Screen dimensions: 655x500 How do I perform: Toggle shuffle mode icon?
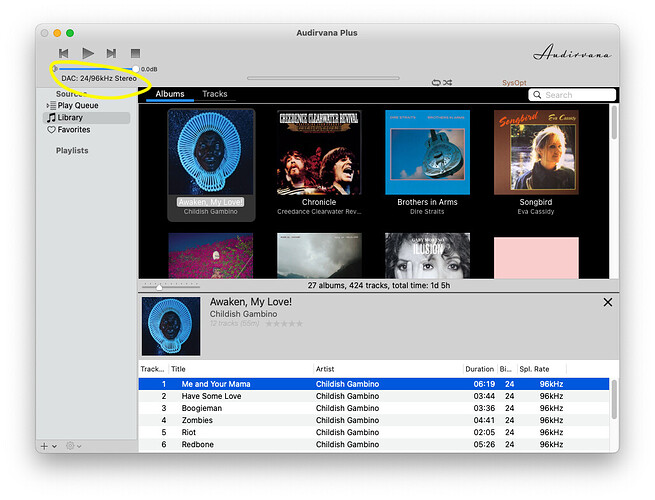coord(447,83)
